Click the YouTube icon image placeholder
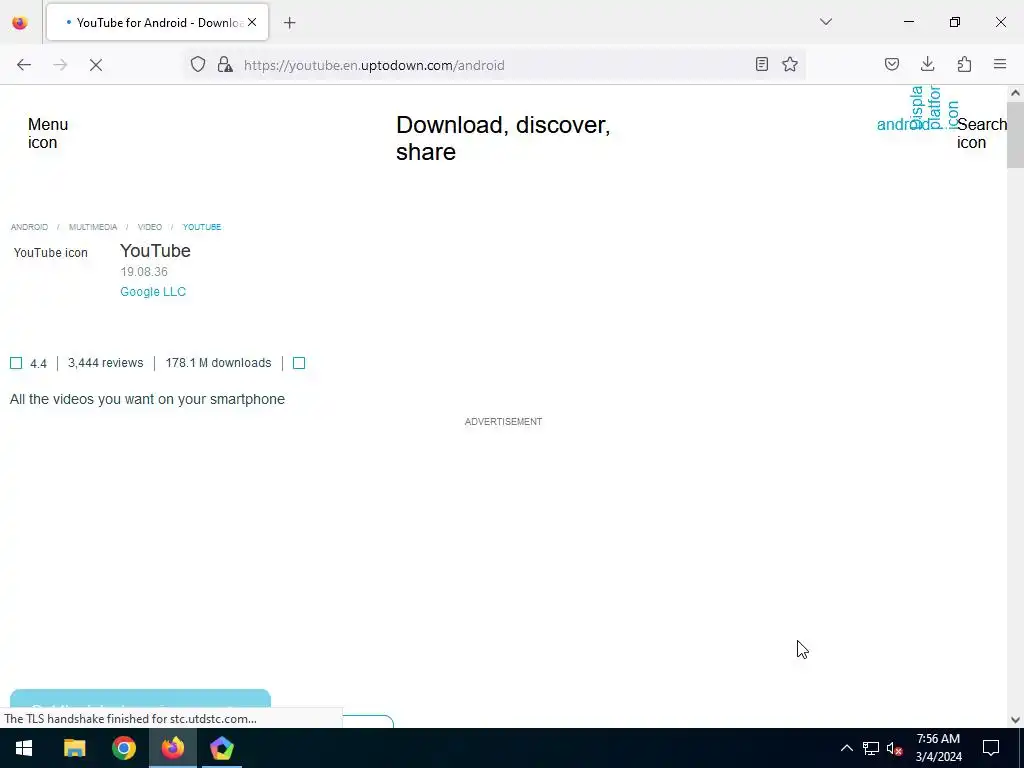Image resolution: width=1024 pixels, height=768 pixels. [x=50, y=253]
